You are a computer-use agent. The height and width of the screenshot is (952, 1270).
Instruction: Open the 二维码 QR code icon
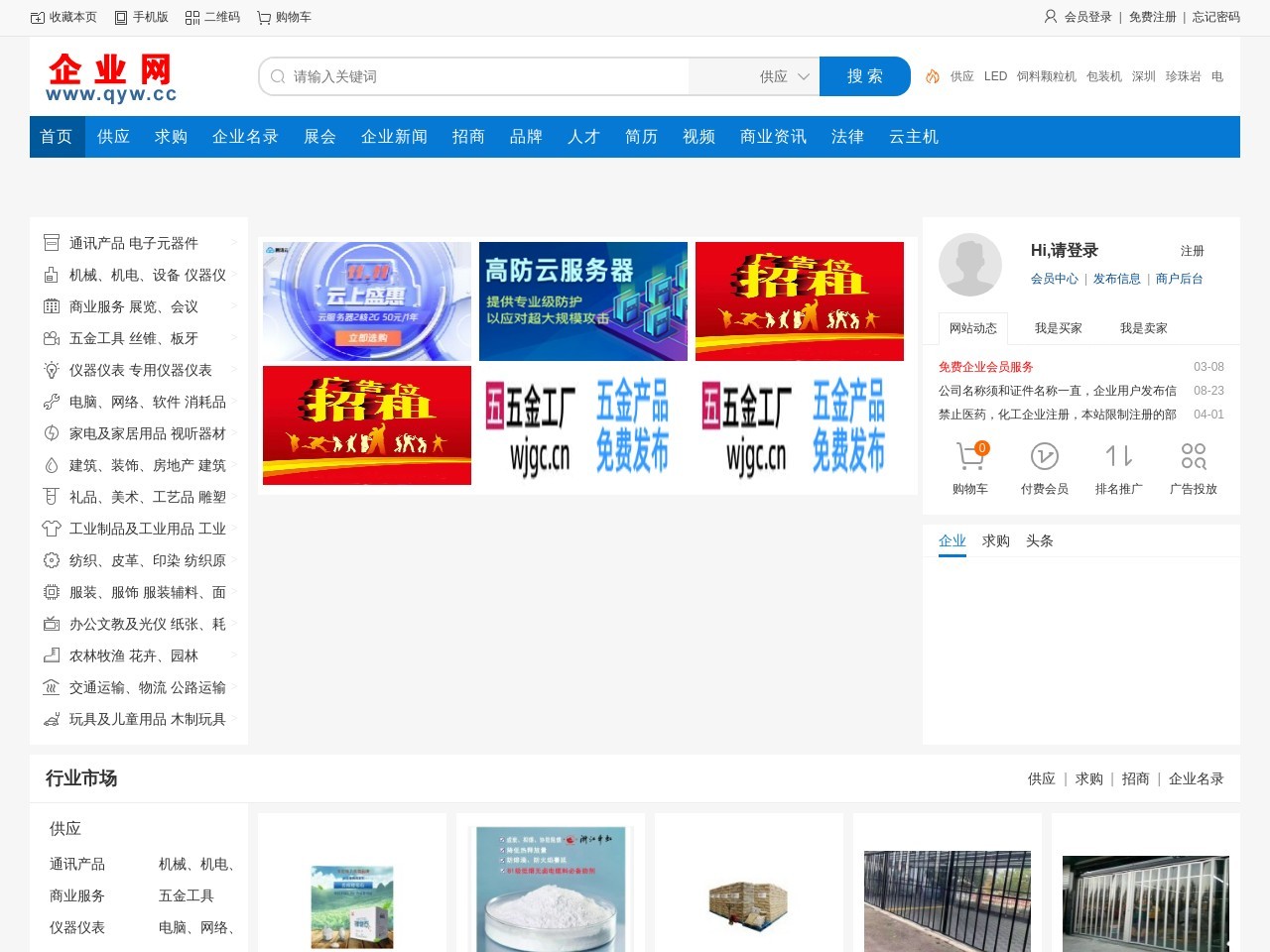[192, 18]
